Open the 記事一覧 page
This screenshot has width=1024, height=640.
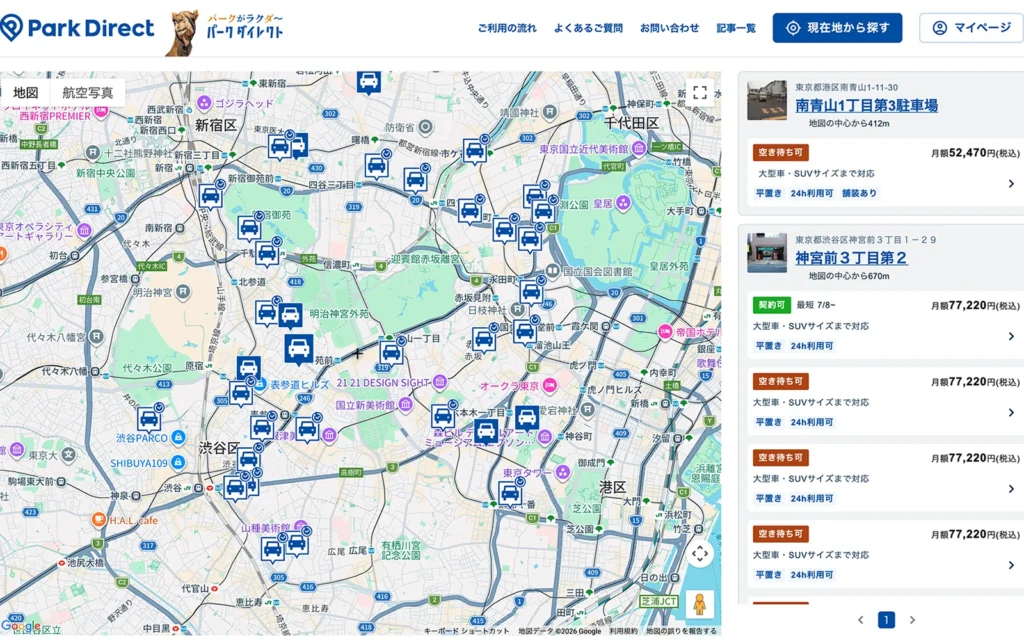click(736, 28)
